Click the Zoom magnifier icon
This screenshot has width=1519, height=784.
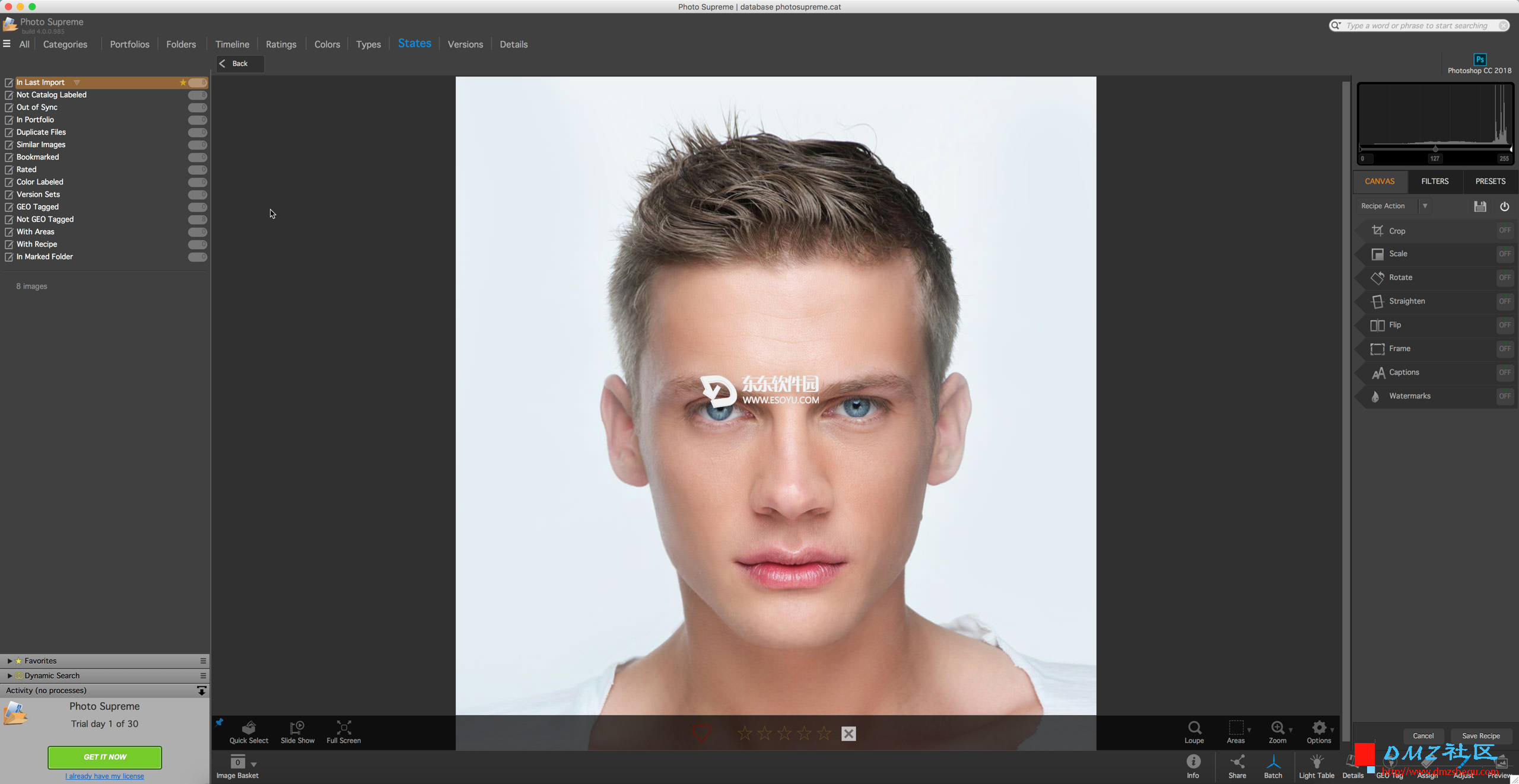pyautogui.click(x=1278, y=728)
